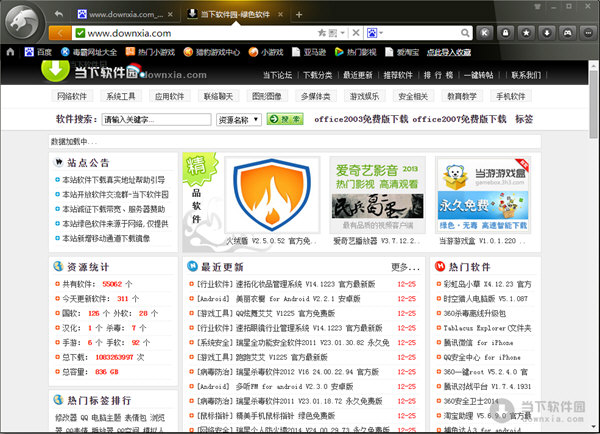Click the 当游游戏盒 promo thumbnail
Viewport: 600px width, 434px height.
click(483, 195)
